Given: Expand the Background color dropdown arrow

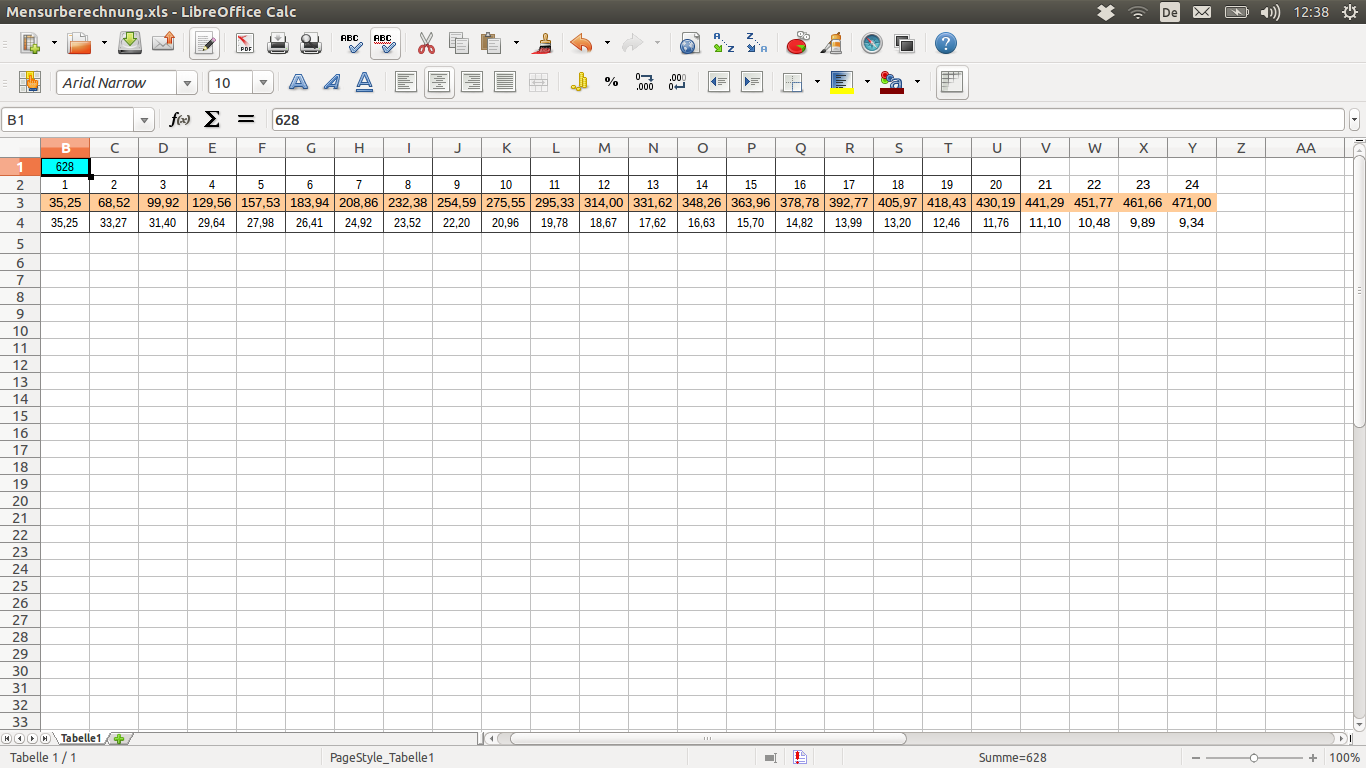Looking at the screenshot, I should pyautogui.click(x=867, y=82).
